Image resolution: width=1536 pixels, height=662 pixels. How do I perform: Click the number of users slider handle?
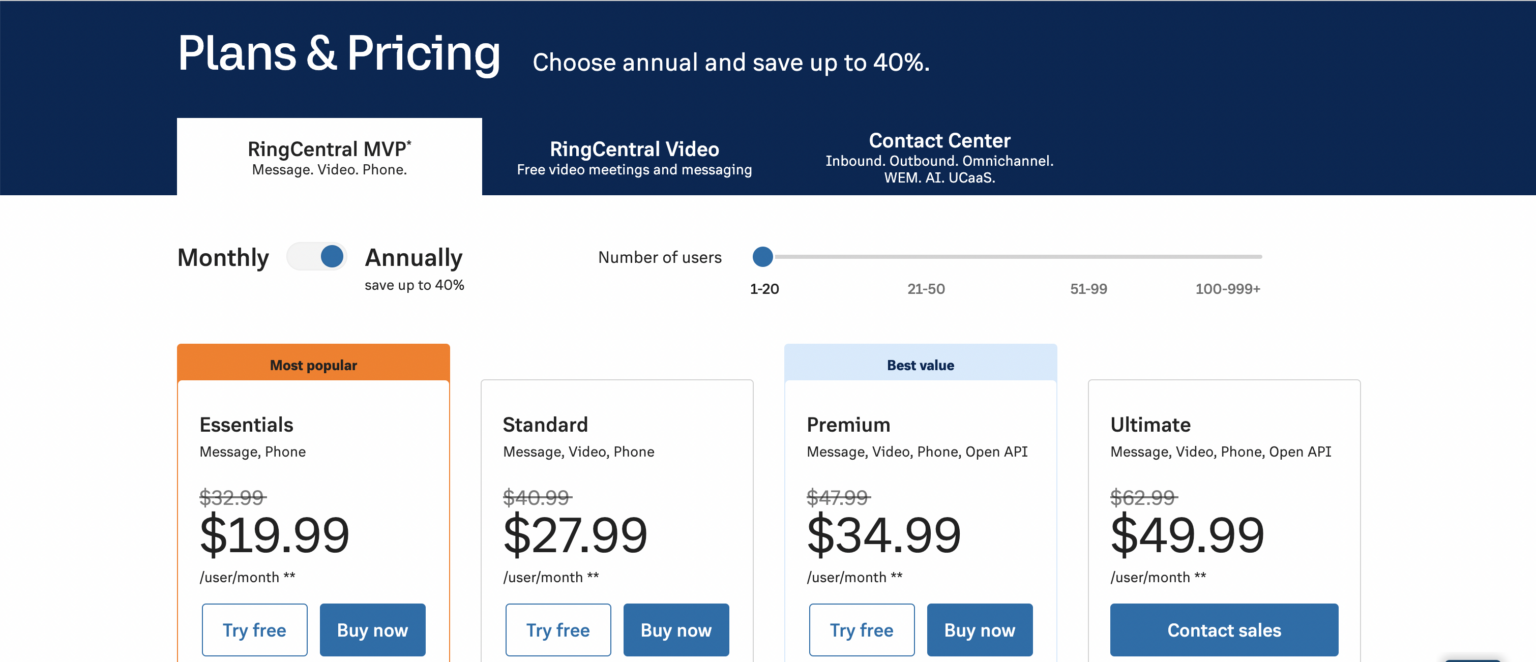(763, 257)
